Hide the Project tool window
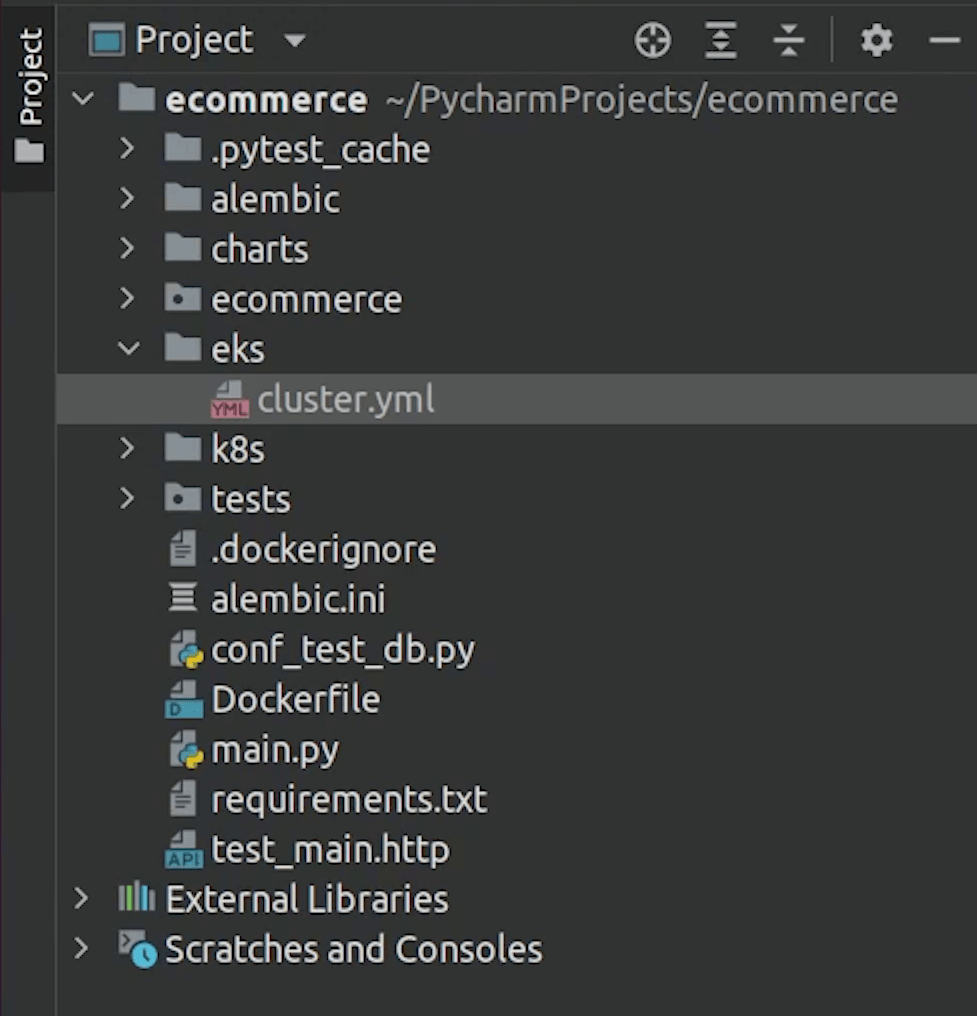The image size is (977, 1016). pyautogui.click(x=944, y=41)
